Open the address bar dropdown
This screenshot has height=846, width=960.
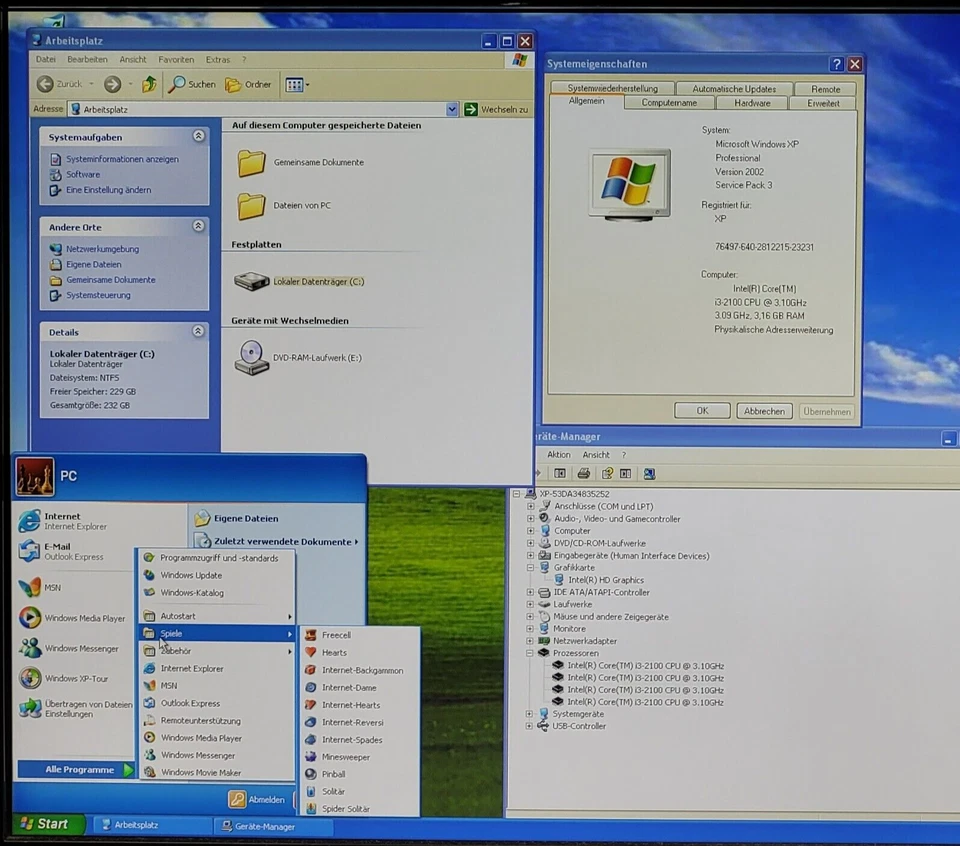point(452,109)
